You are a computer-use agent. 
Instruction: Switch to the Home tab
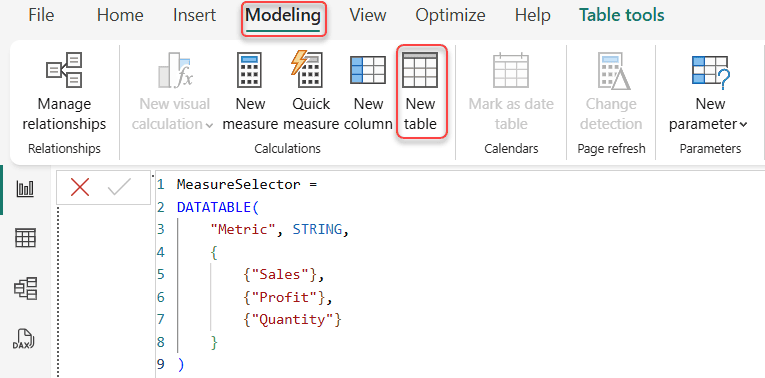pyautogui.click(x=120, y=16)
